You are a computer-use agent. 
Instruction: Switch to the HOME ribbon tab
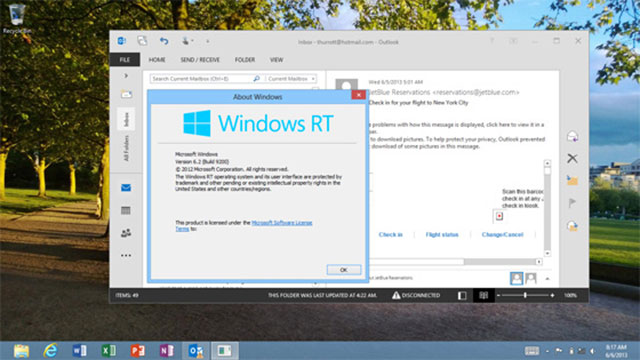pos(157,60)
